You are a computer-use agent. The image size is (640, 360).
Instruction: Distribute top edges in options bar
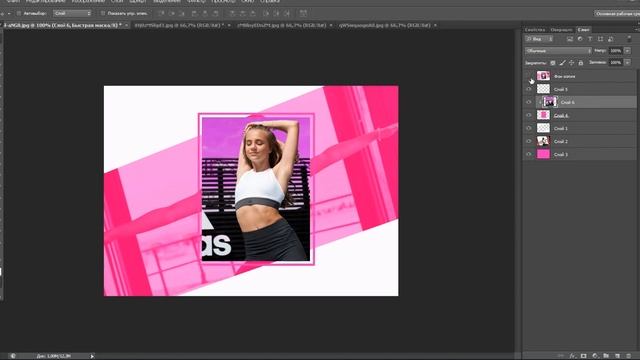(232, 13)
